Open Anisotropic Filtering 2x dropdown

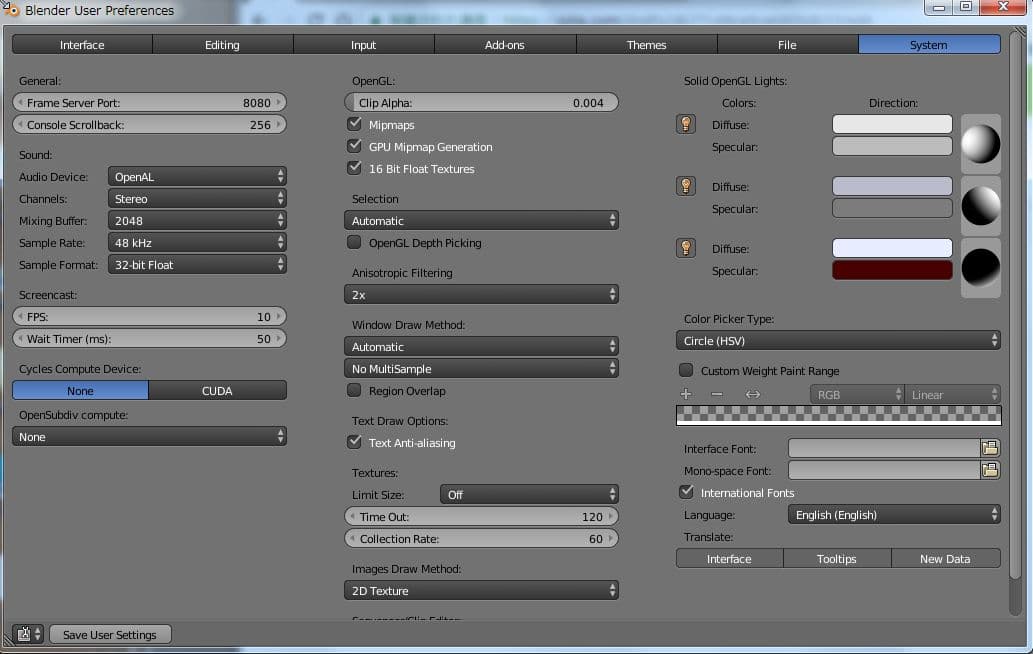pyautogui.click(x=481, y=294)
